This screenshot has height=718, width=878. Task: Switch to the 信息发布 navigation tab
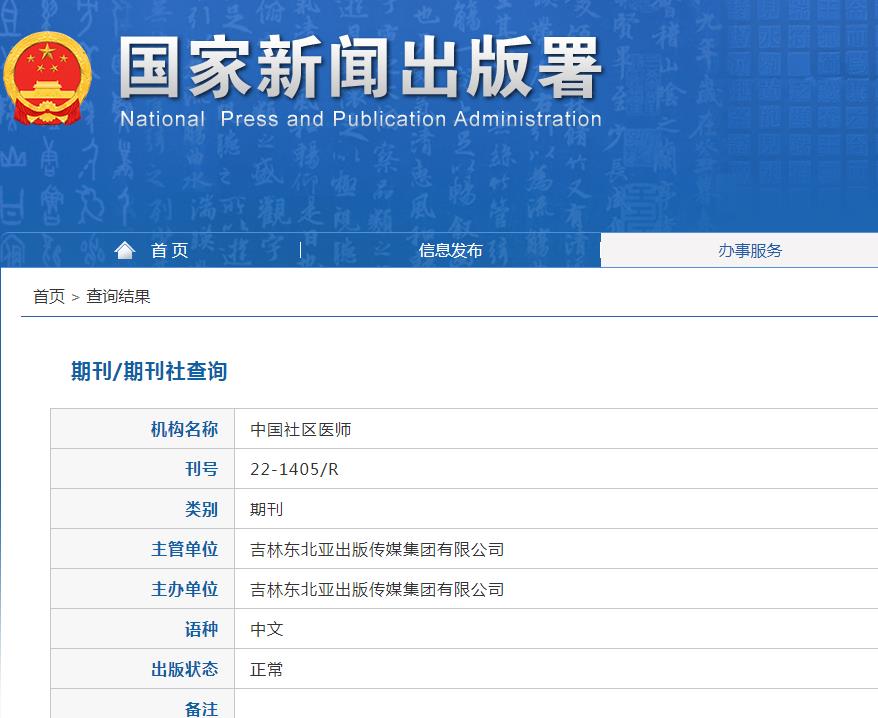(449, 250)
